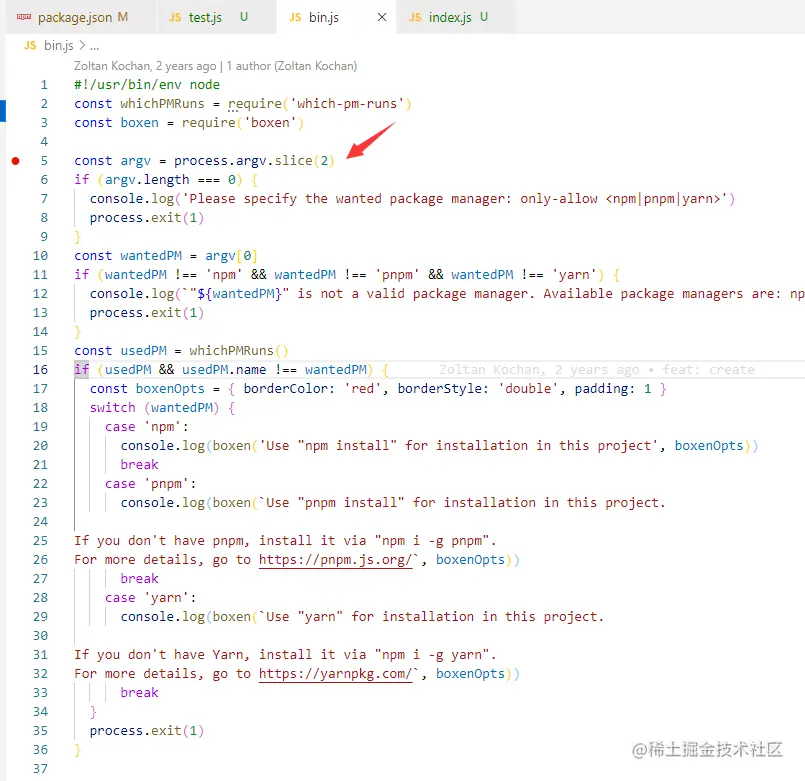This screenshot has width=805, height=781.
Task: Click process.argv.slice(2) on line 5
Action: coord(254,161)
